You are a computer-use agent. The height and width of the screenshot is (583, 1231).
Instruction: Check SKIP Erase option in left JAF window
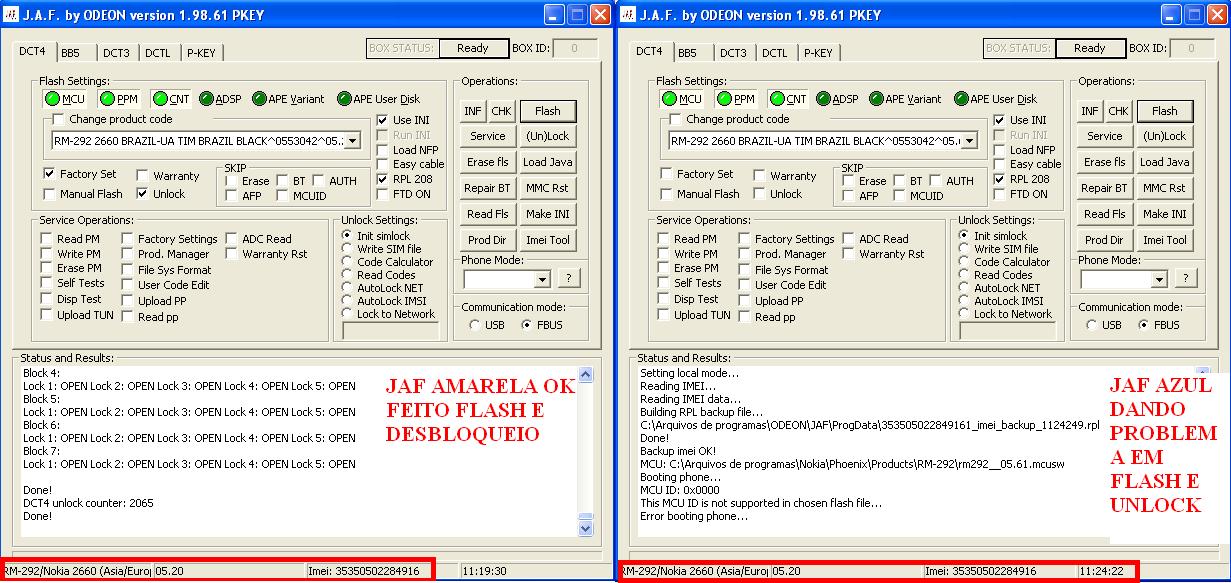pyautogui.click(x=232, y=181)
